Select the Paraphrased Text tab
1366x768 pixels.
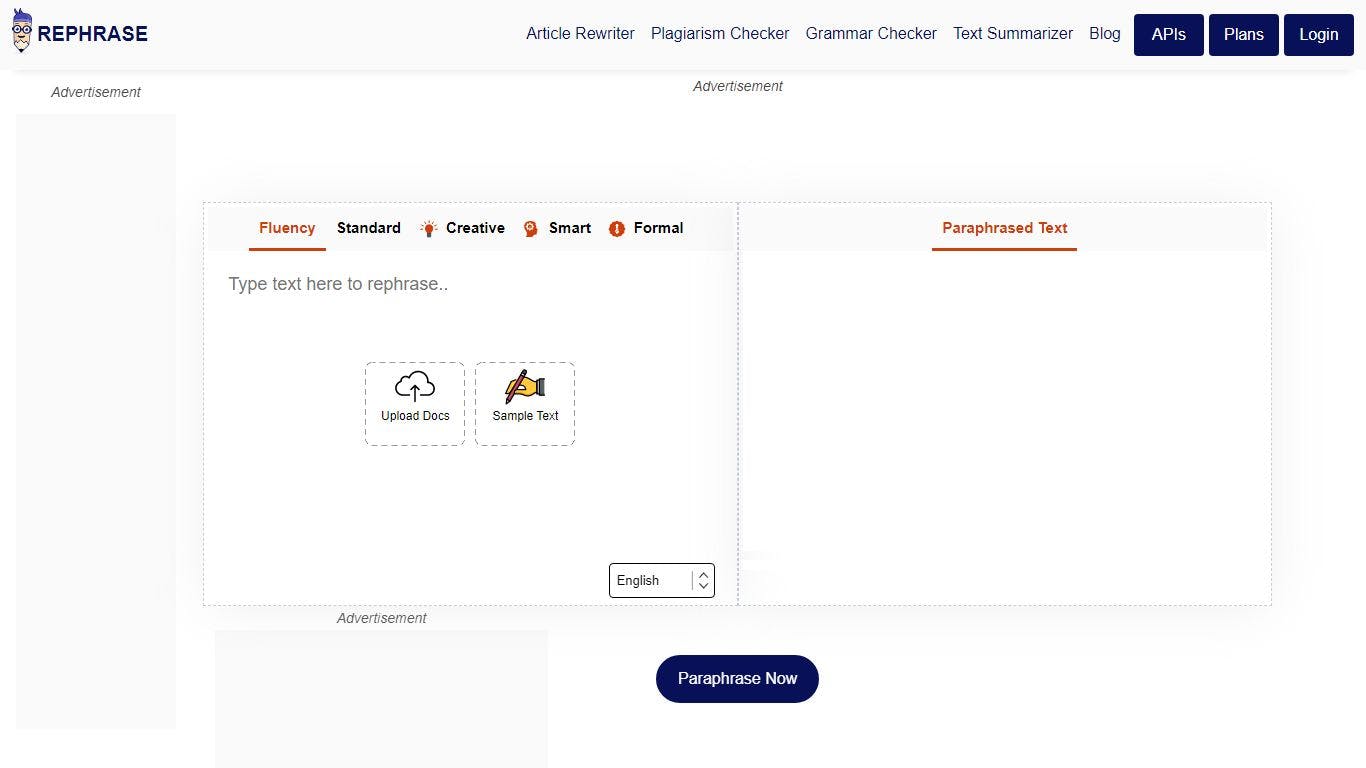coord(1004,228)
